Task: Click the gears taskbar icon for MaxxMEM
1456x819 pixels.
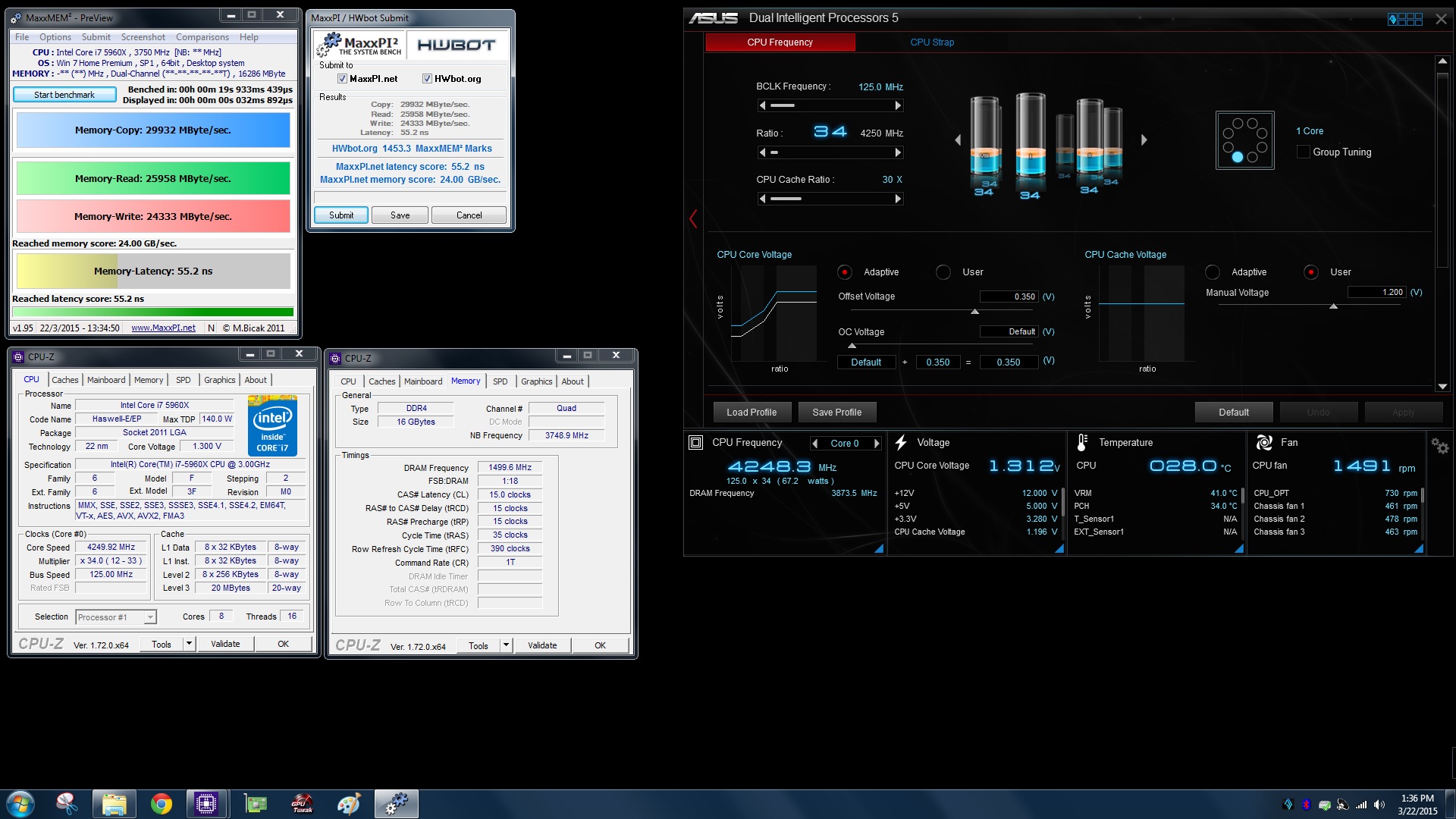Action: point(396,804)
